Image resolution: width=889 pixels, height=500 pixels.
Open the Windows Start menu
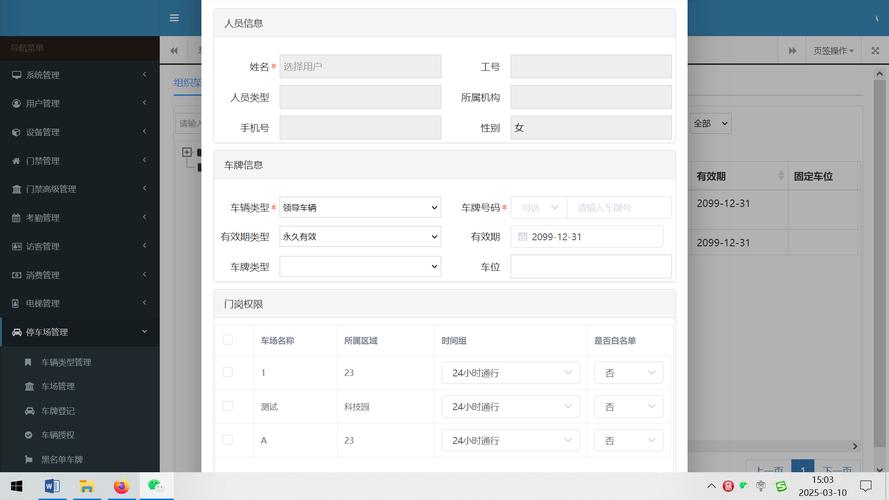(x=16, y=486)
